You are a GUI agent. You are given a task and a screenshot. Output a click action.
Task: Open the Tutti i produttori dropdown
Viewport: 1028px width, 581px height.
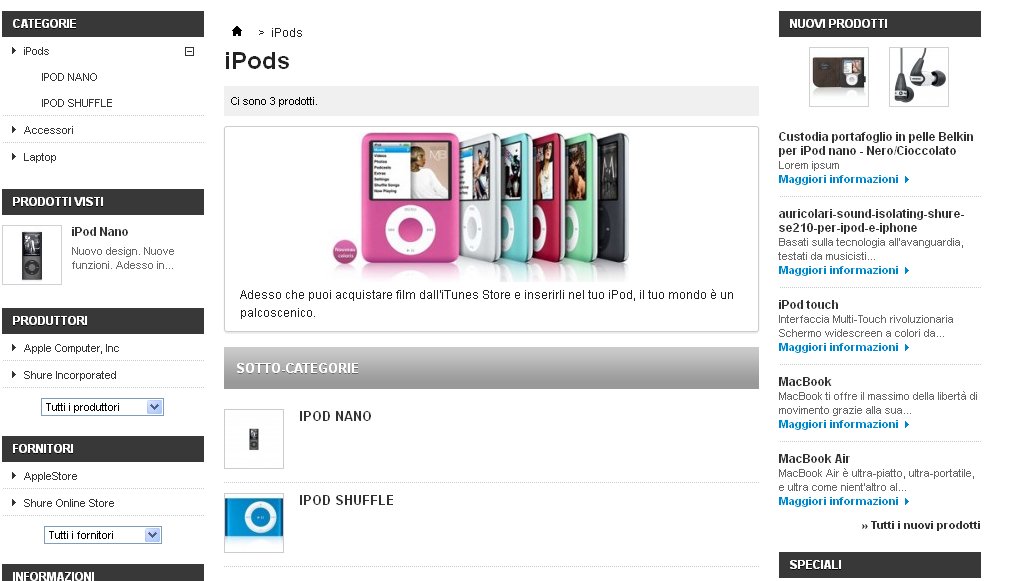pyautogui.click(x=102, y=407)
